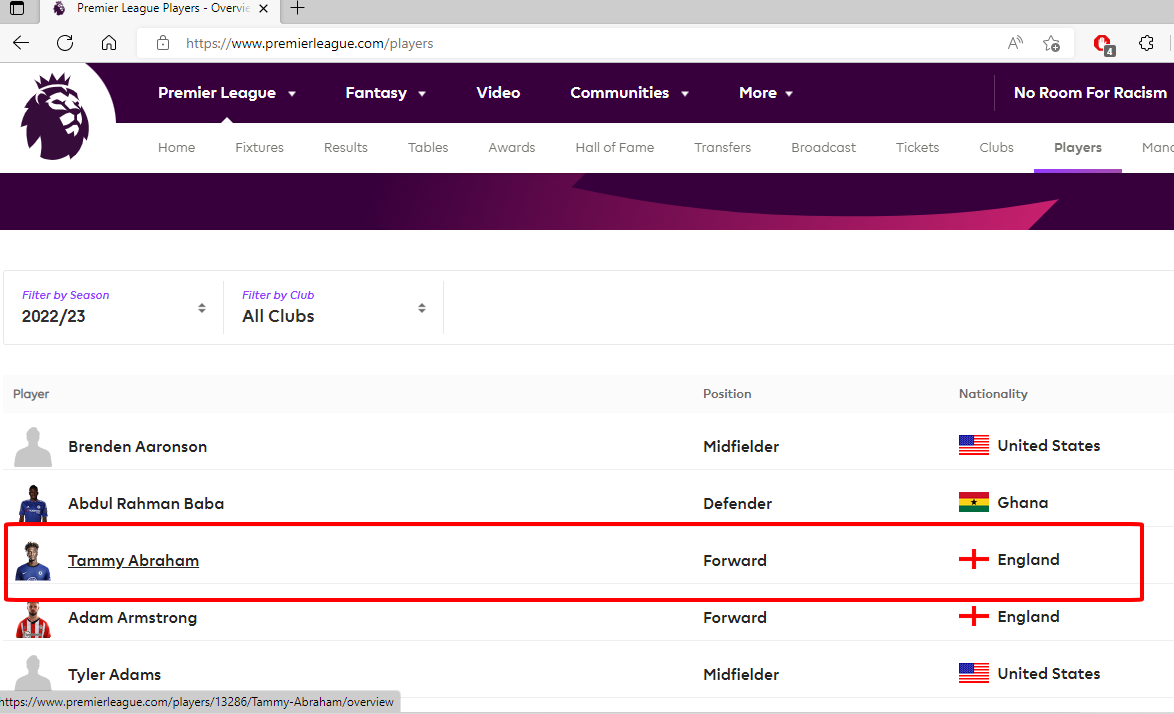Expand the More menu
This screenshot has width=1174, height=714.
(x=765, y=93)
